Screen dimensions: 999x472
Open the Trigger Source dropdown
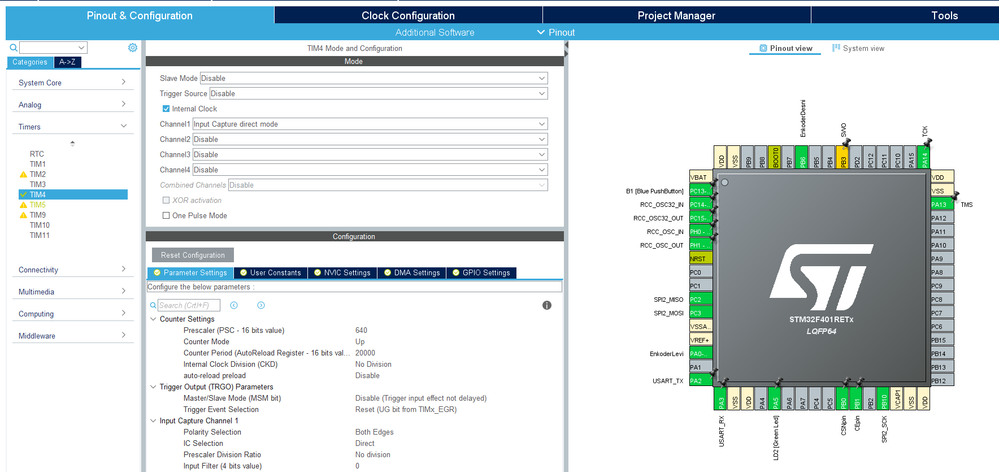(x=378, y=94)
